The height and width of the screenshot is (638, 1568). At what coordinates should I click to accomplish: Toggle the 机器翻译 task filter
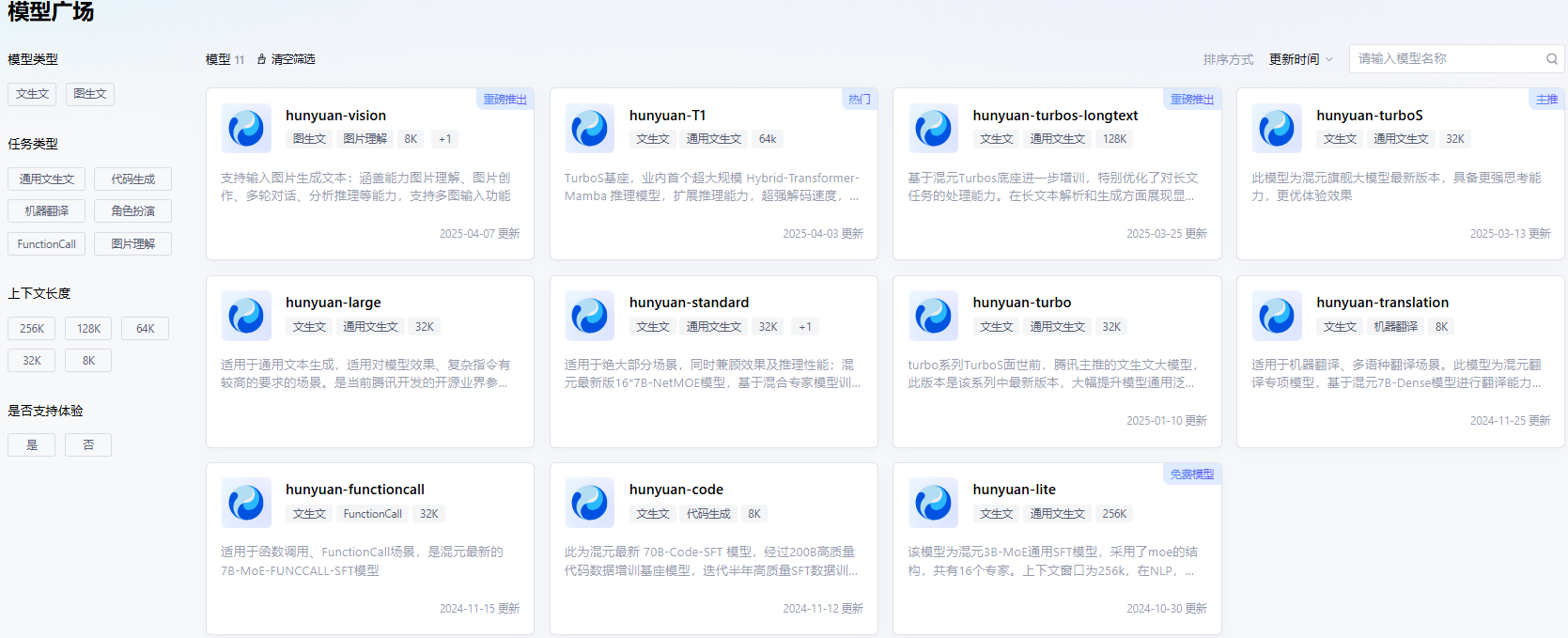47,211
